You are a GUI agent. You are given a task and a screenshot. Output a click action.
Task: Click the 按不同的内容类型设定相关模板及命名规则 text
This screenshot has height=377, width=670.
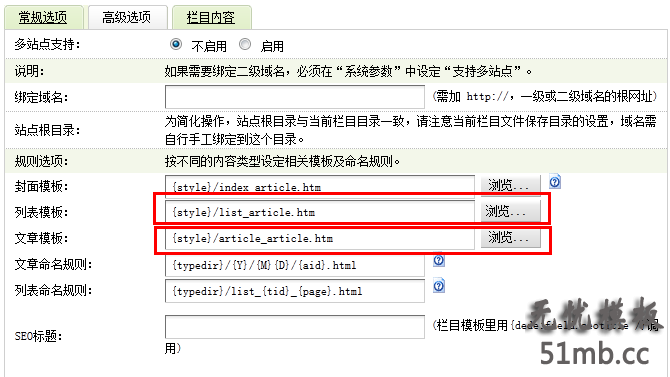pos(282,162)
